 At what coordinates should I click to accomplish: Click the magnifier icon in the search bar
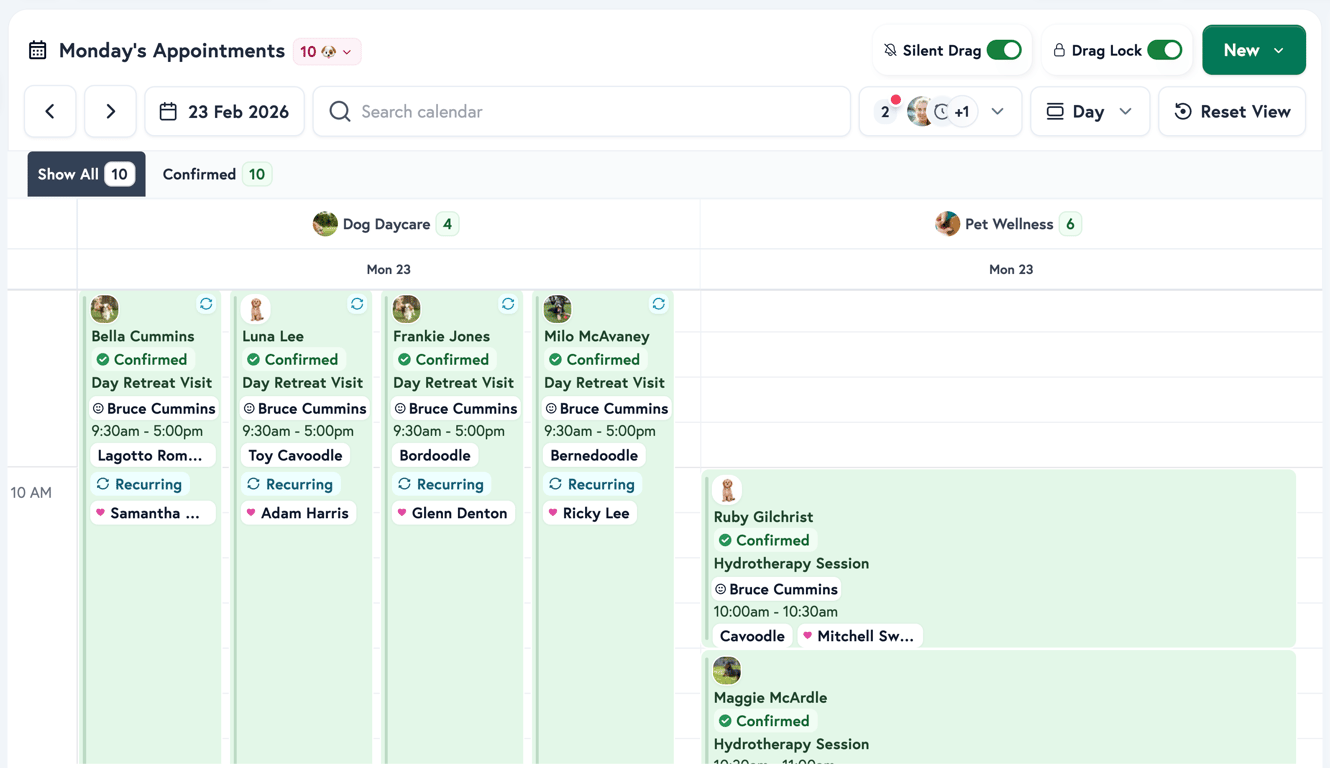click(339, 111)
